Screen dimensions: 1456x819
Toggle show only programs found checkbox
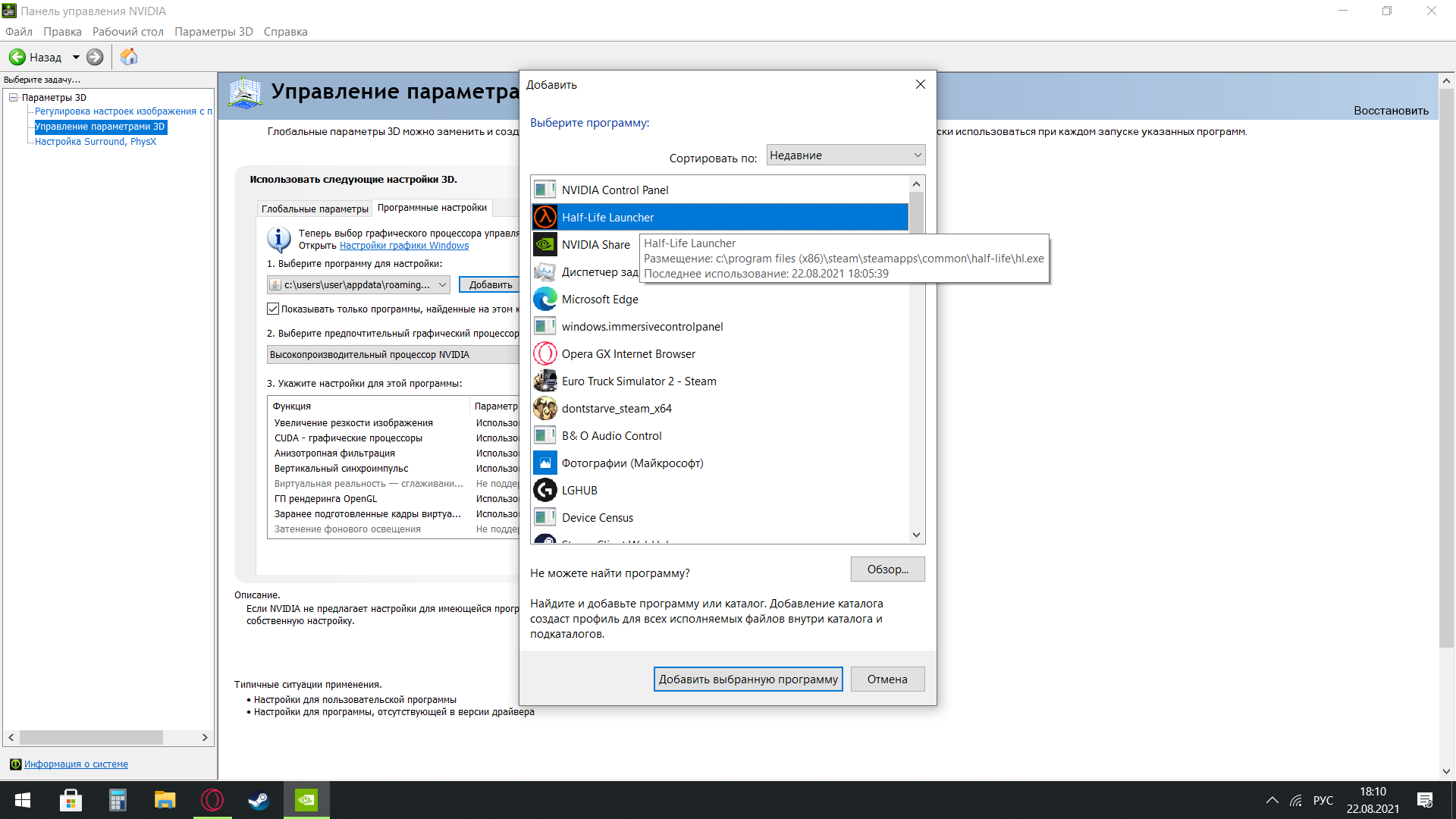tap(273, 309)
